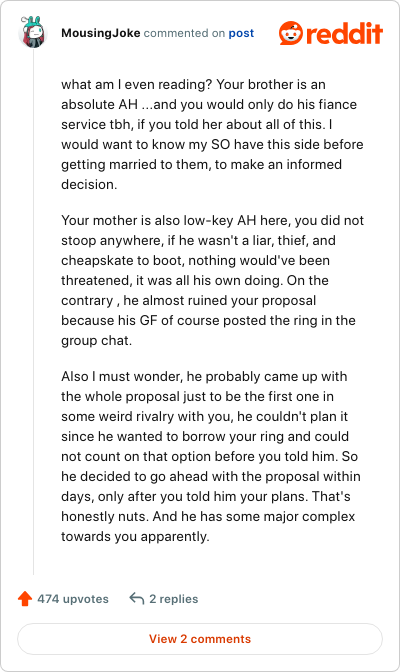Viewport: 400px width, 672px height.
Task: Click the line containing "cheapskate to boot"
Action: pyautogui.click(x=195, y=260)
